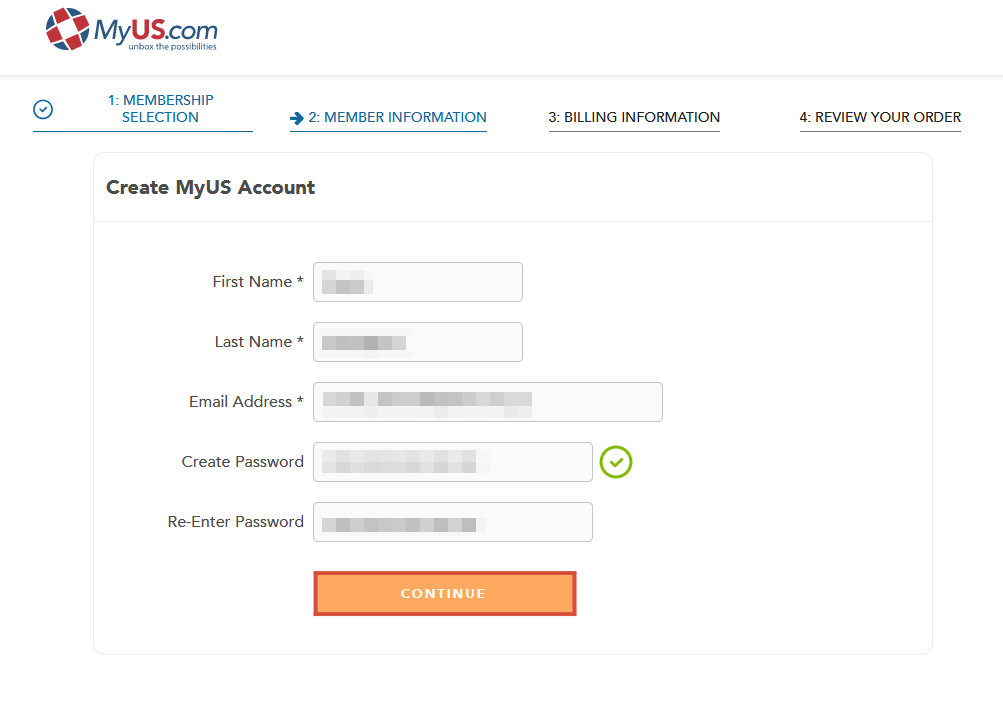Click the green password validation checkmark
1003x703 pixels.
click(x=616, y=462)
